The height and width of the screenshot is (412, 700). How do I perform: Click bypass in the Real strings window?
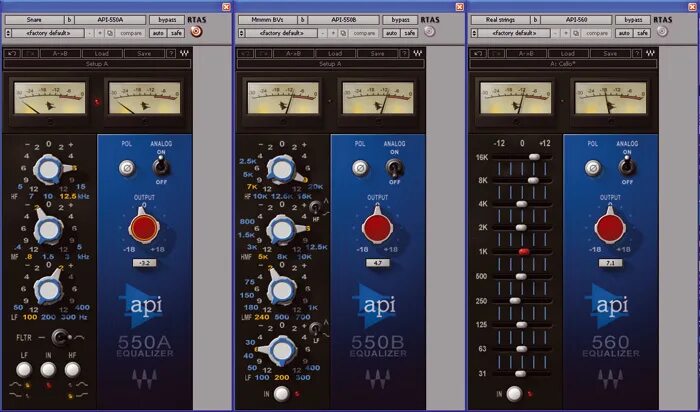[x=633, y=20]
